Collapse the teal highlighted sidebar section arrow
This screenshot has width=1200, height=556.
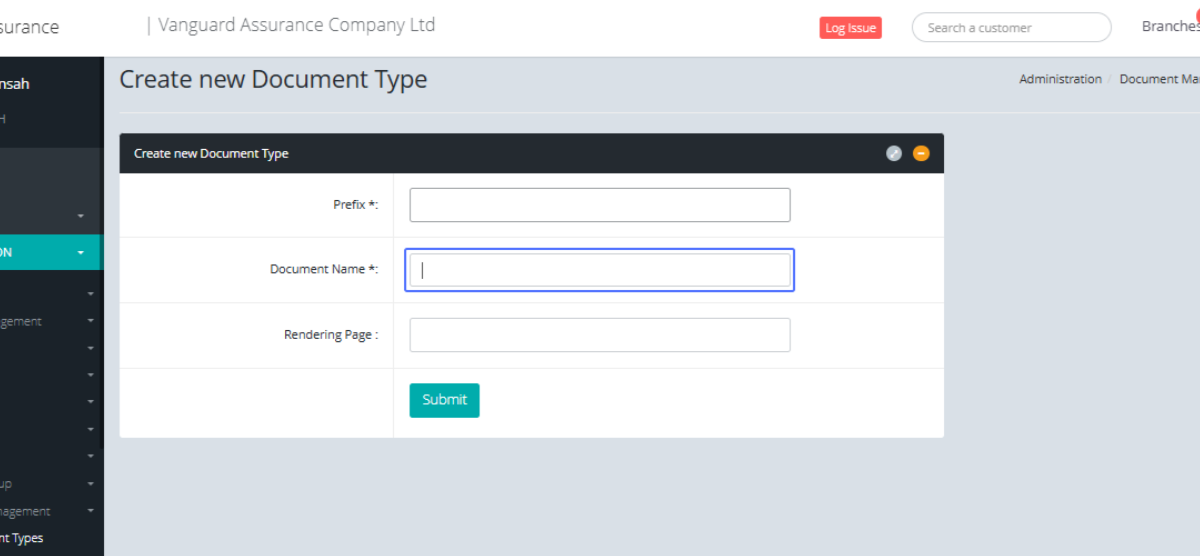pos(81,253)
